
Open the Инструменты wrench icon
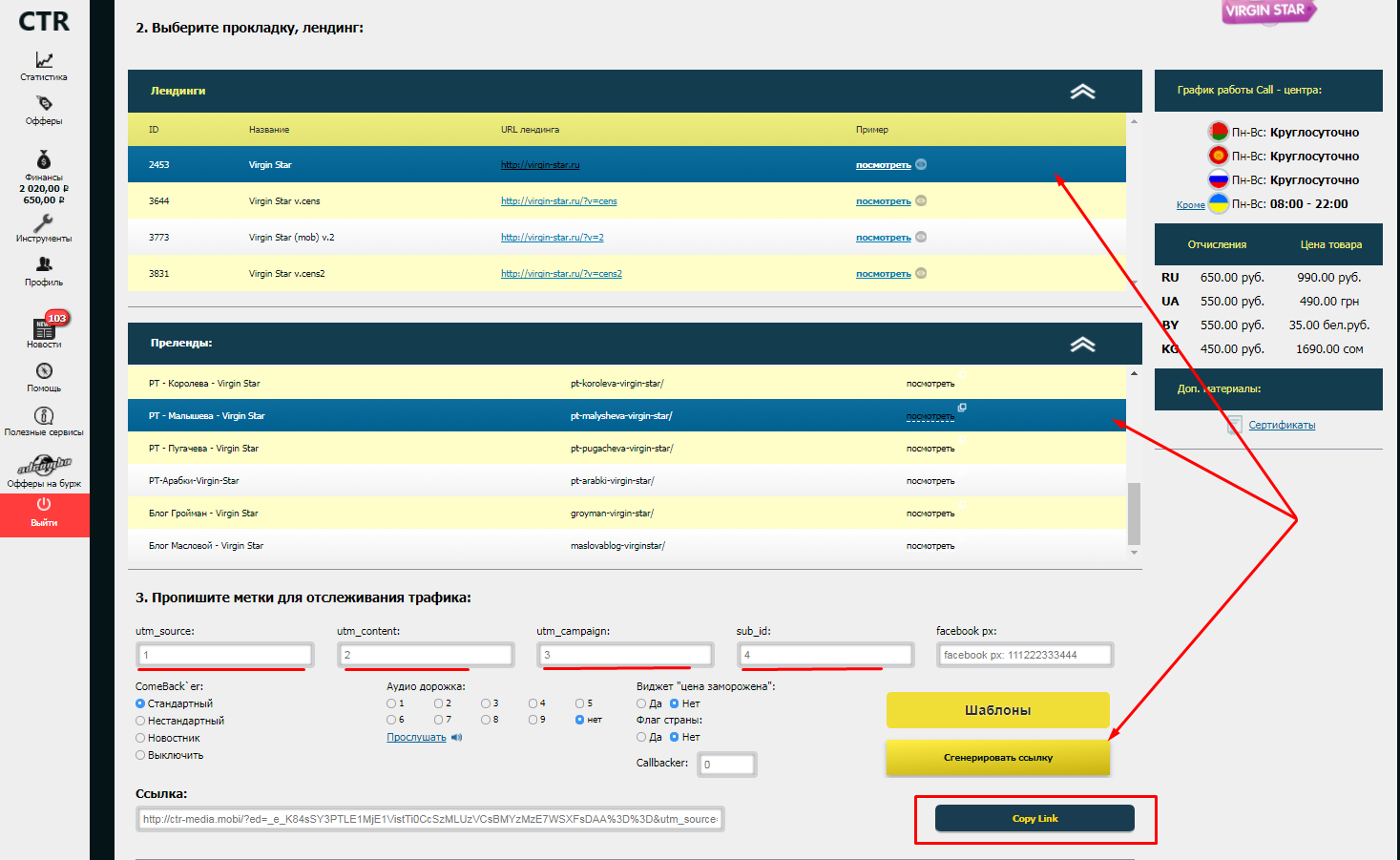tap(44, 223)
